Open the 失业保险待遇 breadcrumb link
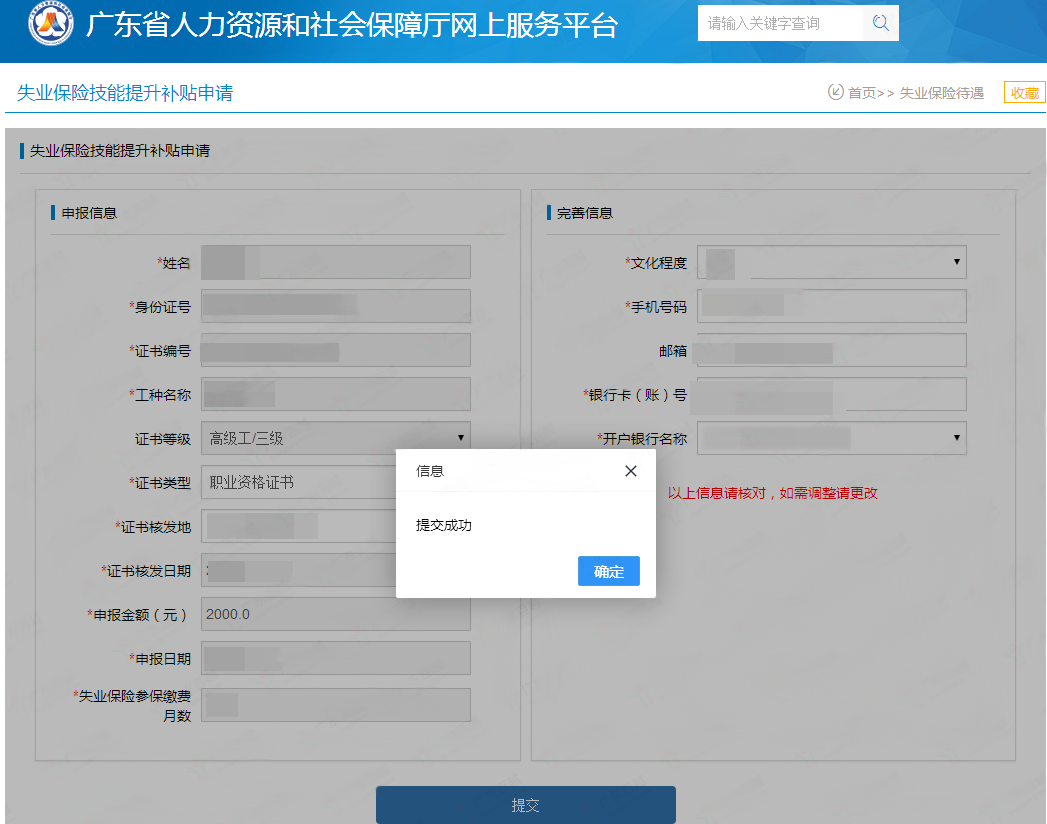This screenshot has height=824, width=1047. [x=941, y=93]
